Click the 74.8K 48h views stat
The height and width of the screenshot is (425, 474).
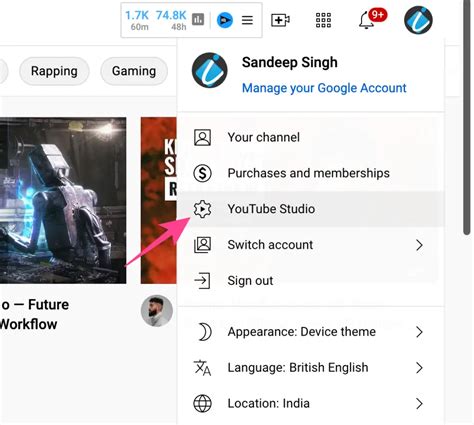(171, 20)
